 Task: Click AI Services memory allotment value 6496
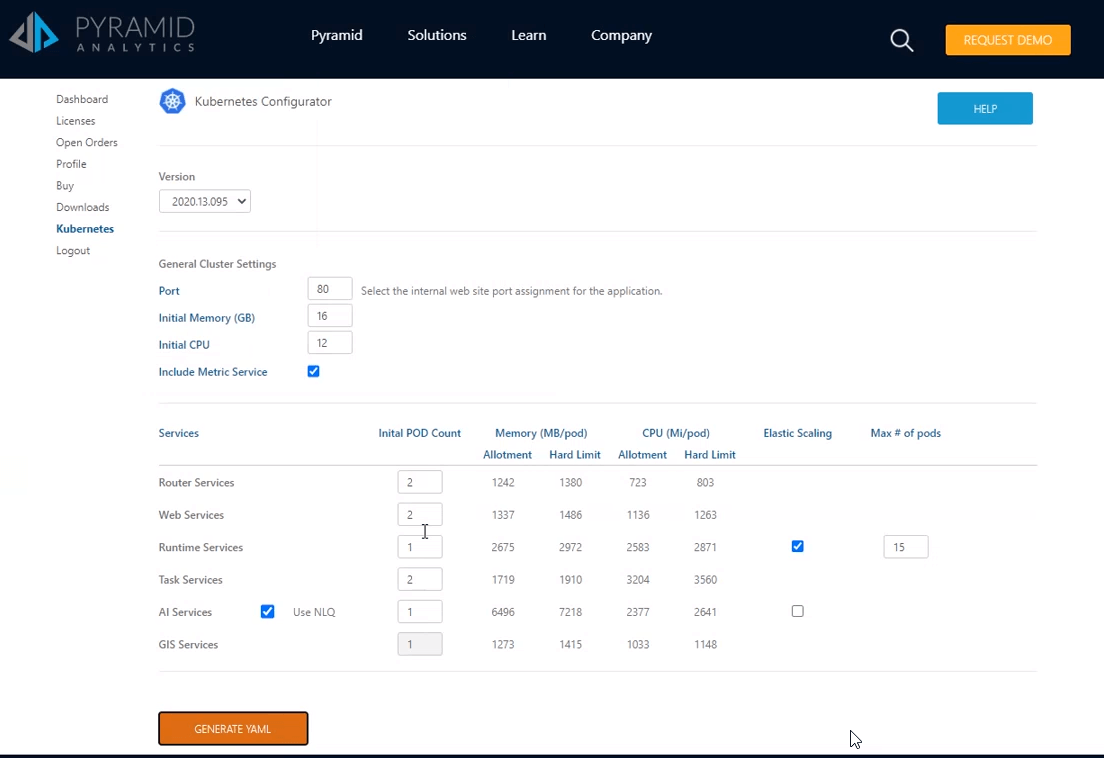(x=503, y=612)
